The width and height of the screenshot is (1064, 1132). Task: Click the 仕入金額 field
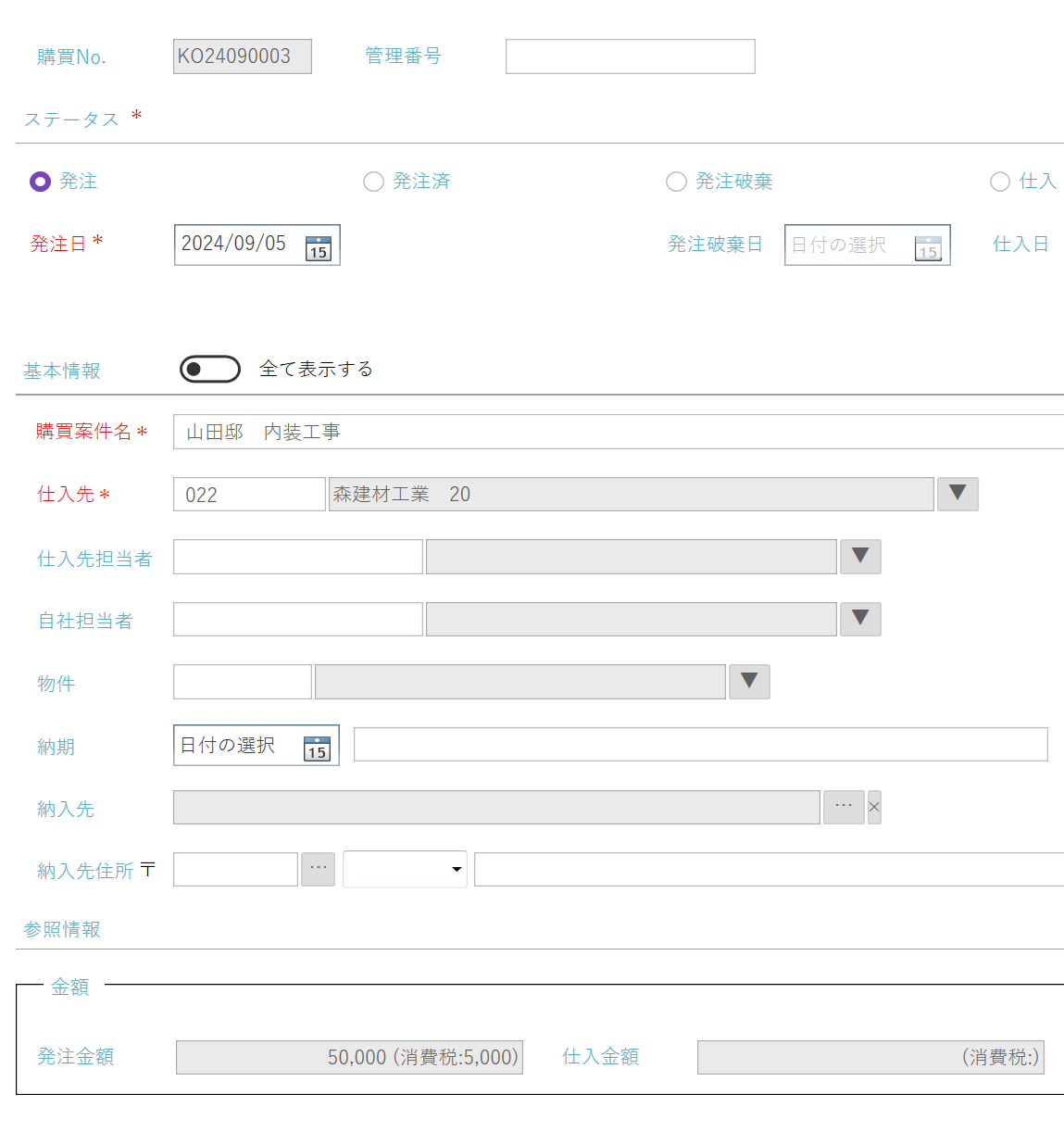point(870,1057)
